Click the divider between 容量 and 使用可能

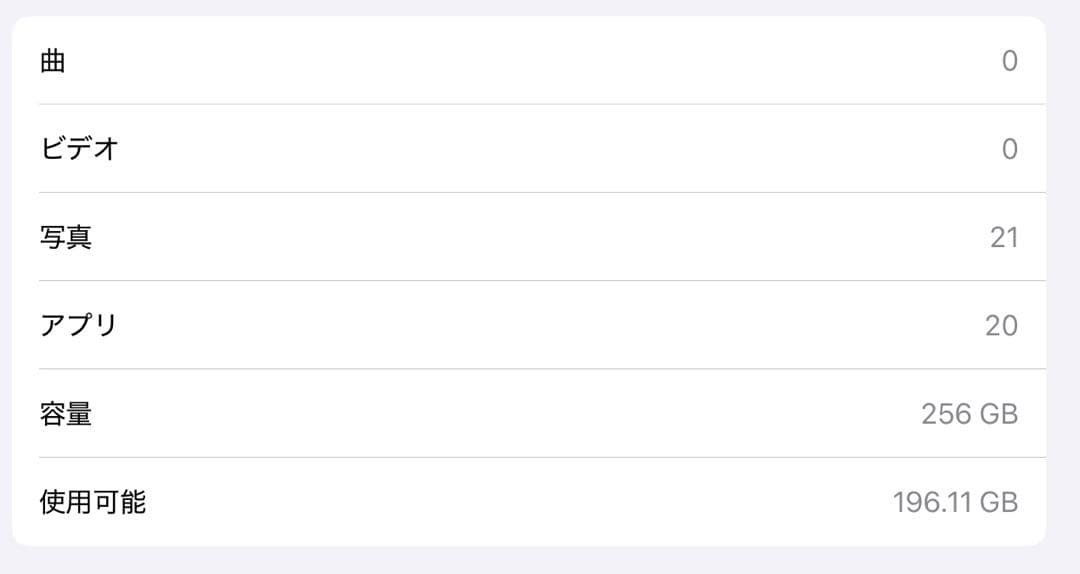tap(540, 457)
